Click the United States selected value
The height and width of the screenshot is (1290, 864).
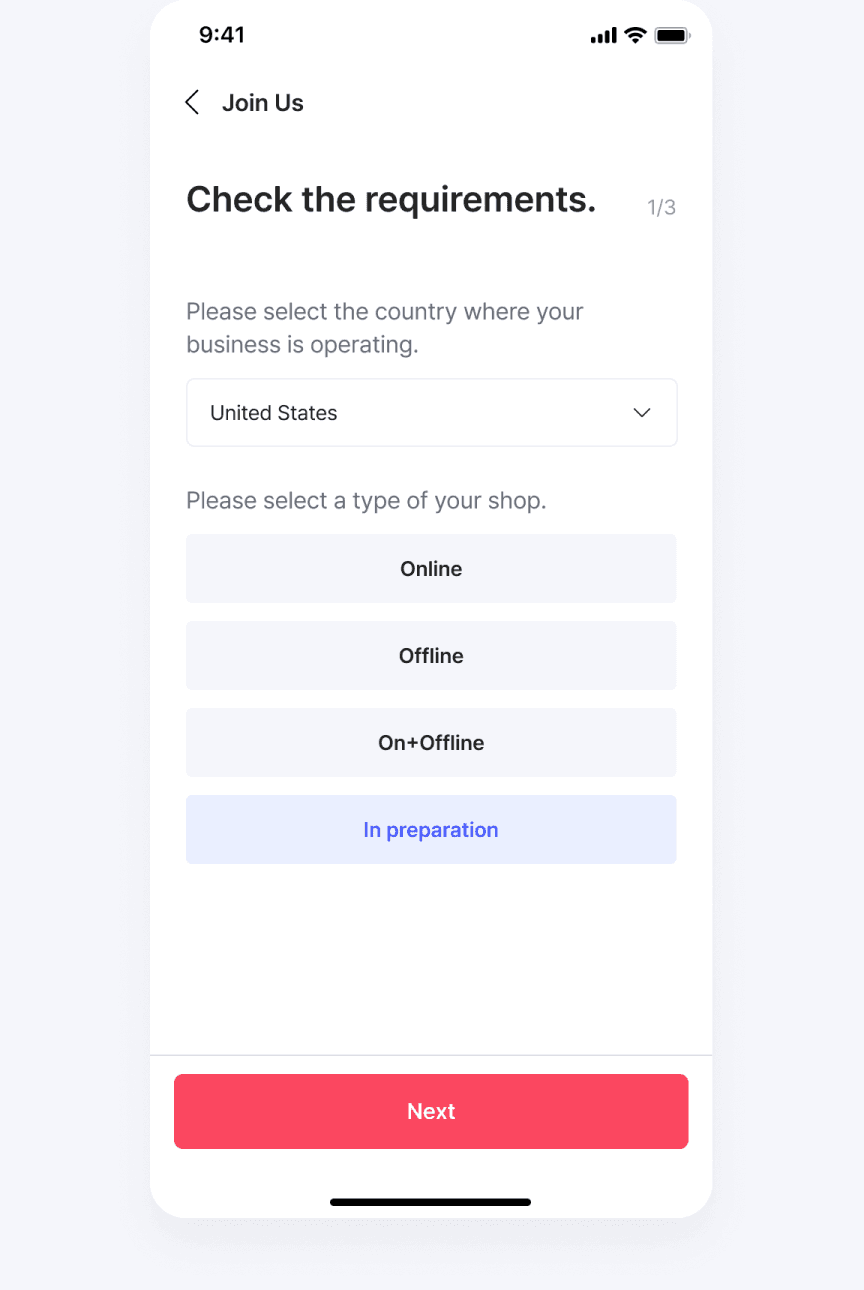point(274,413)
